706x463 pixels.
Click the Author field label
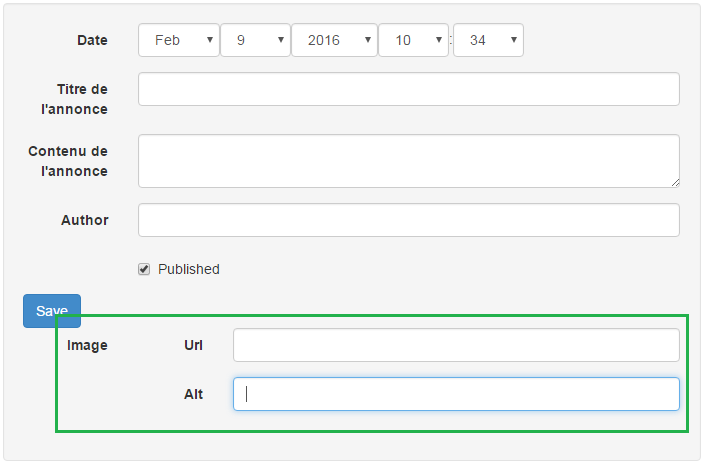coord(85,220)
